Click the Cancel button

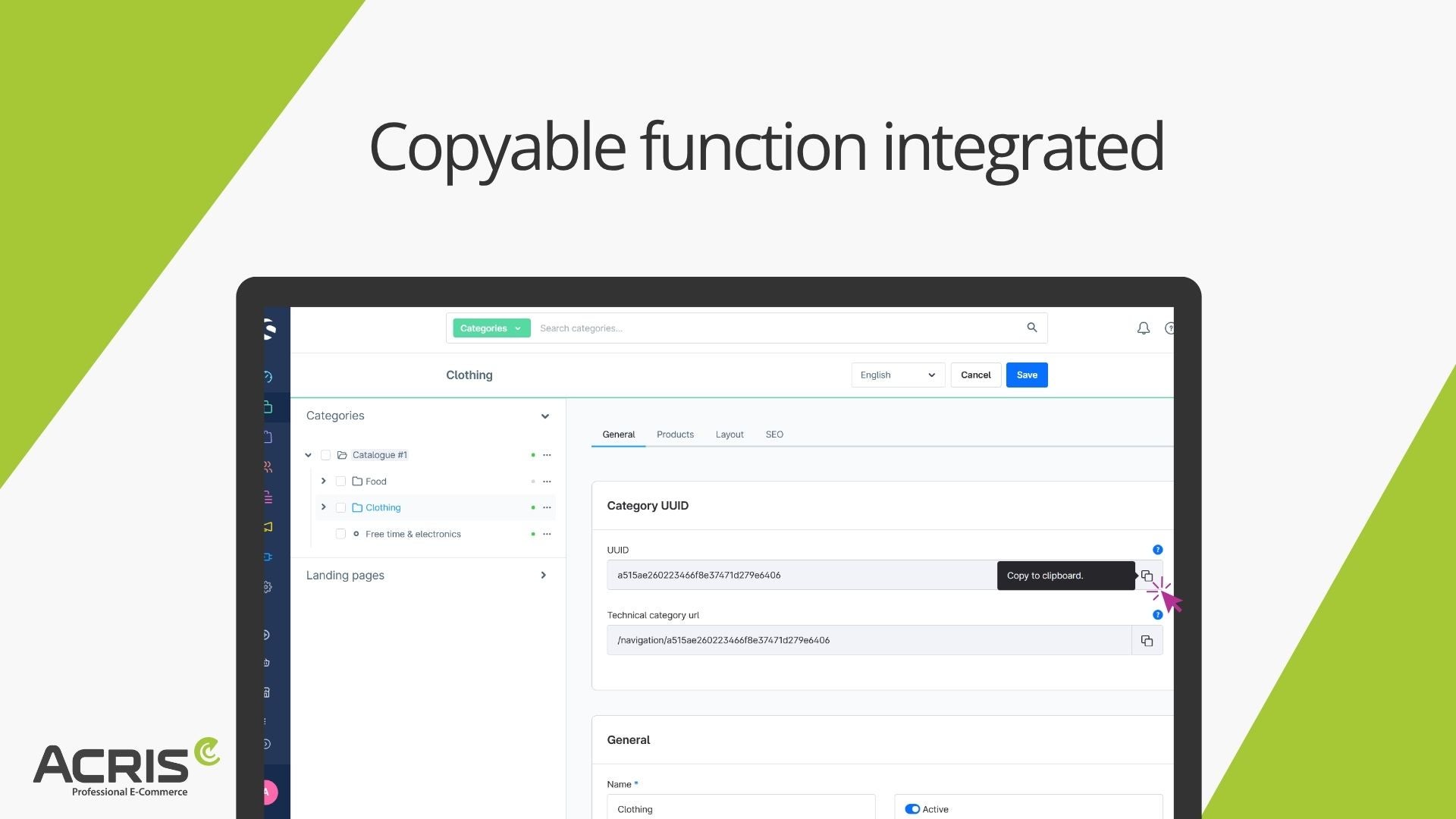point(975,375)
